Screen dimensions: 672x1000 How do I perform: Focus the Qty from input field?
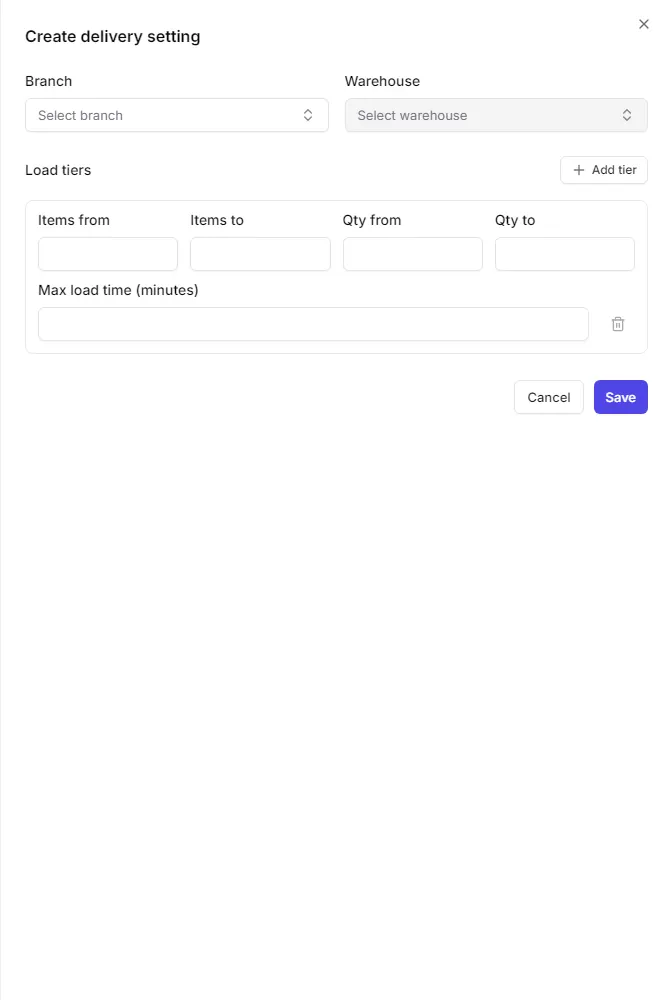click(413, 254)
